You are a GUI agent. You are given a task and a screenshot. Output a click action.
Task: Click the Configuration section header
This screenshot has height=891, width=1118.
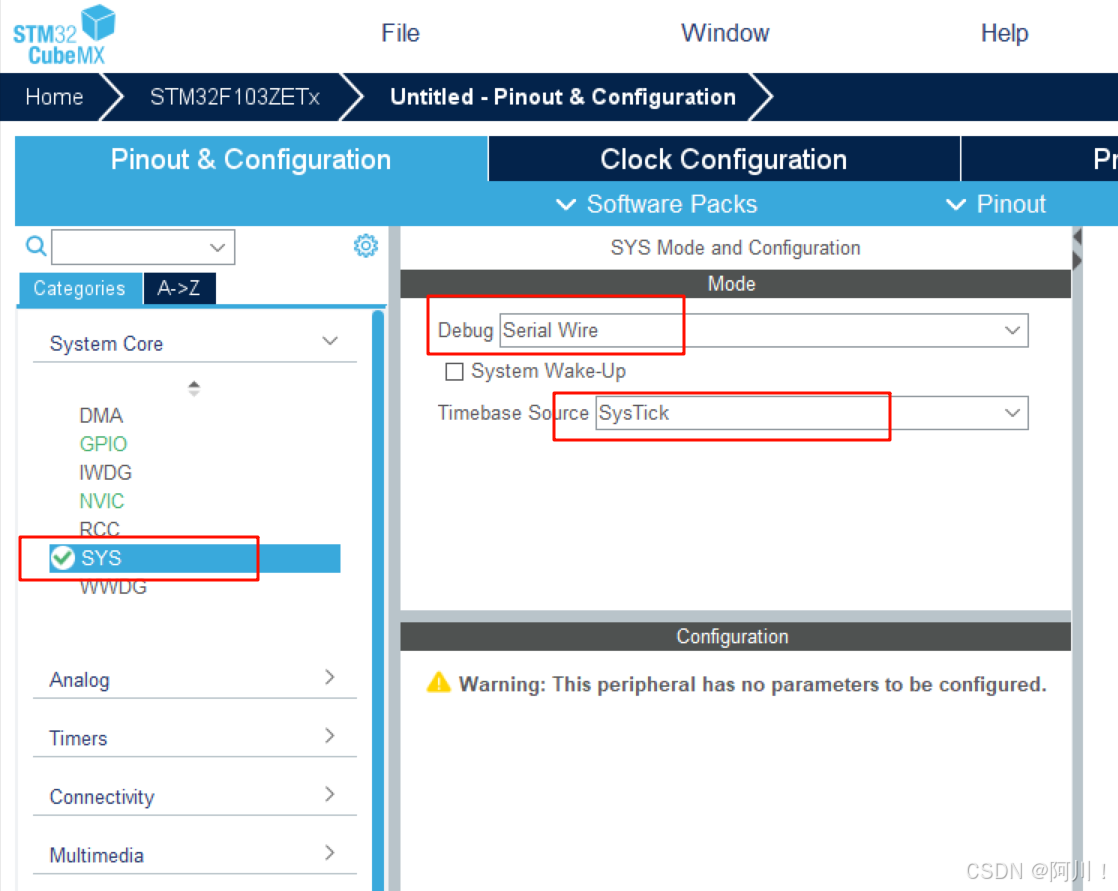click(735, 637)
